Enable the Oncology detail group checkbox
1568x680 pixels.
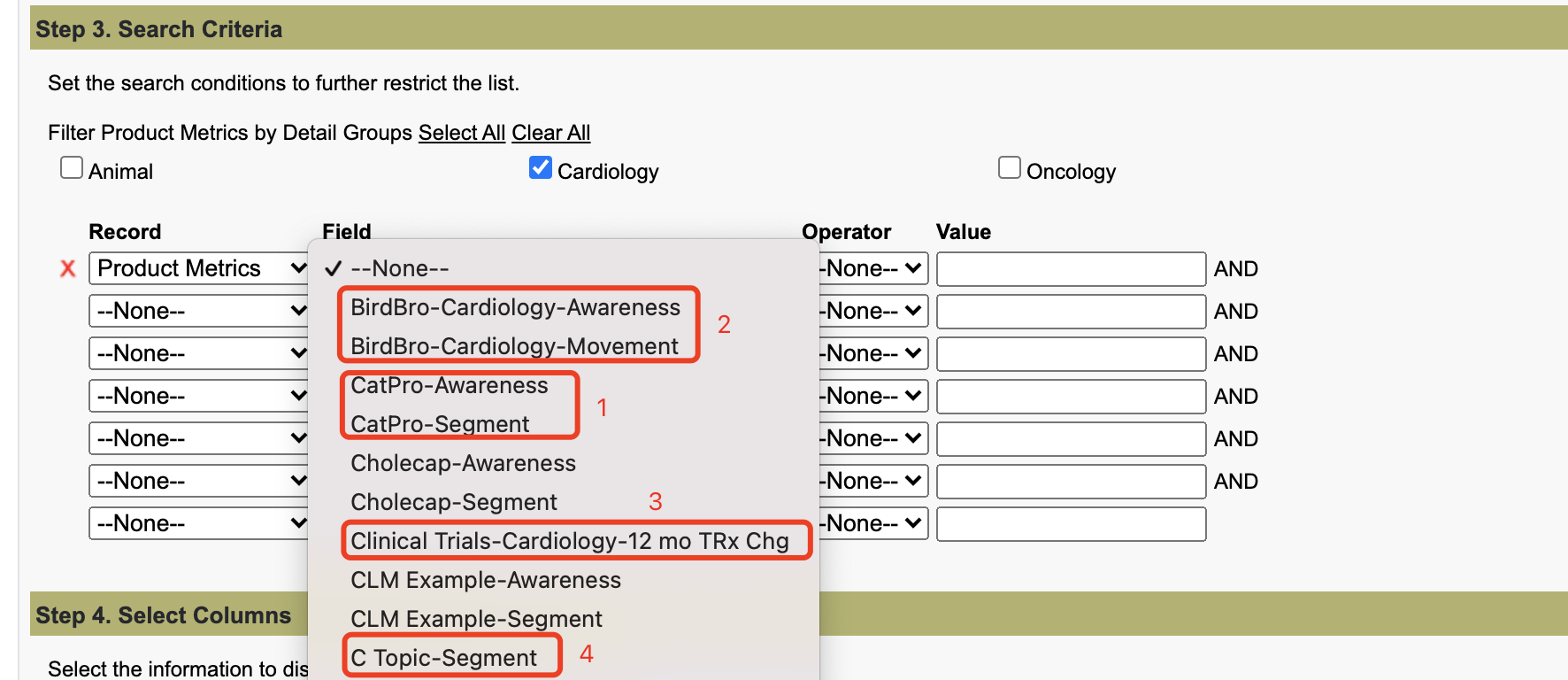tap(1010, 168)
